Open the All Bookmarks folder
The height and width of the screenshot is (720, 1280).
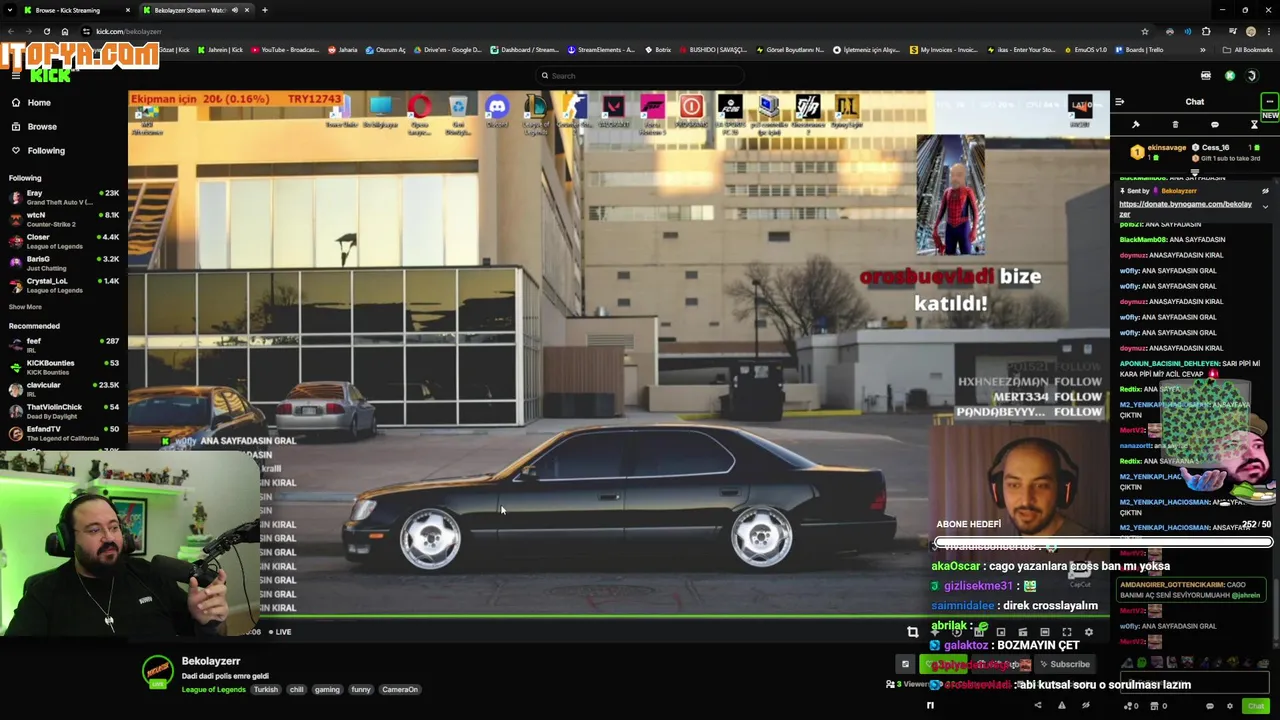click(1249, 50)
